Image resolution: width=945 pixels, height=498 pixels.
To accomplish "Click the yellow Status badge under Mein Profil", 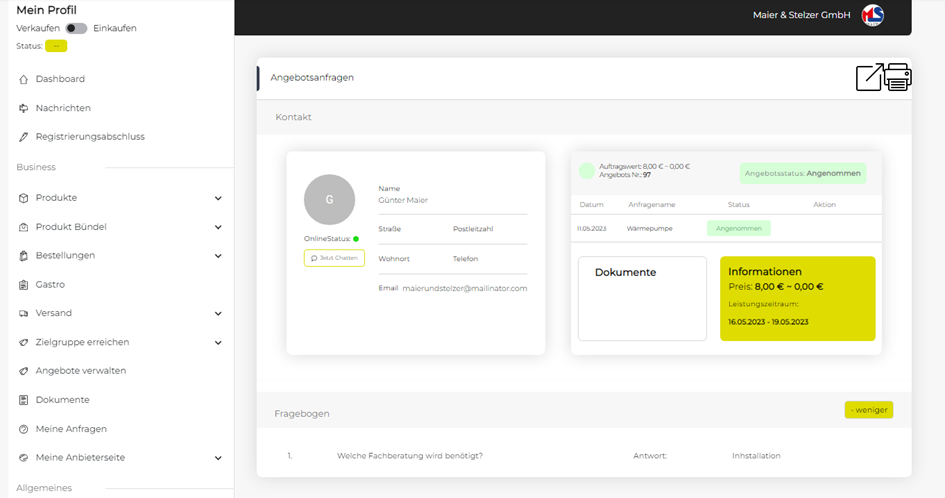I will click(x=56, y=46).
